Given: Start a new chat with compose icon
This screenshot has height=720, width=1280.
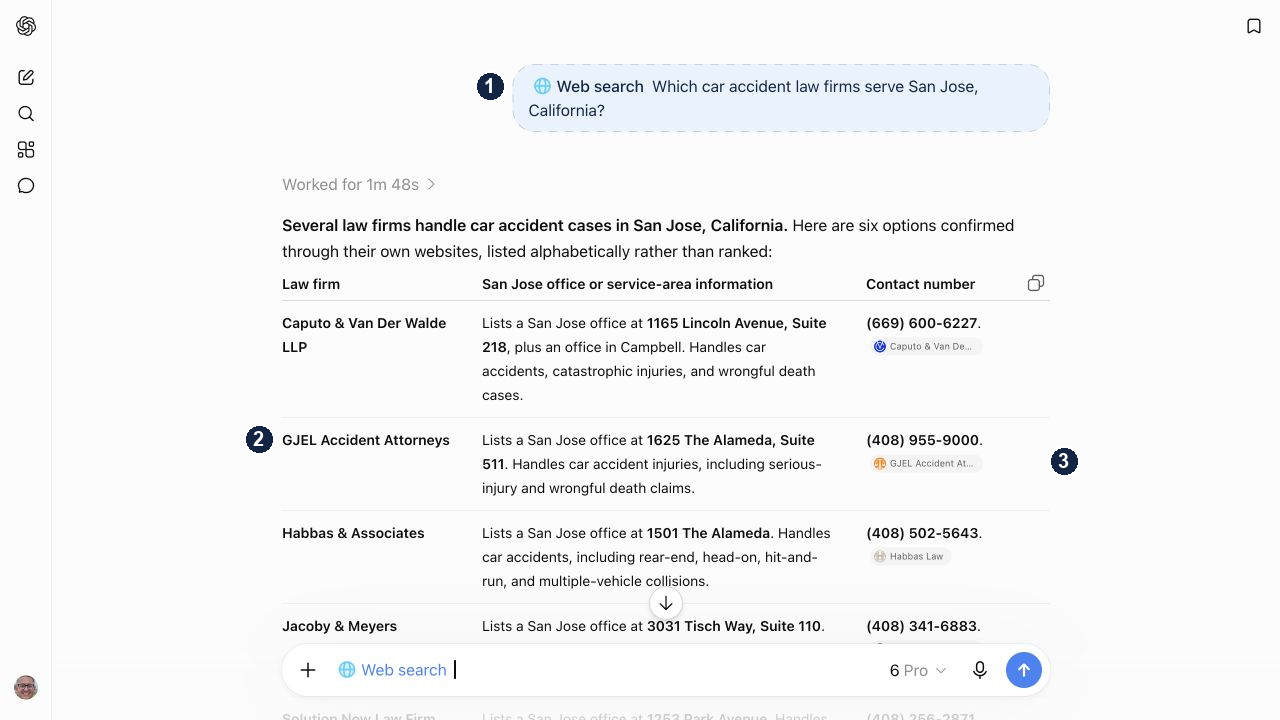Looking at the screenshot, I should [x=26, y=78].
